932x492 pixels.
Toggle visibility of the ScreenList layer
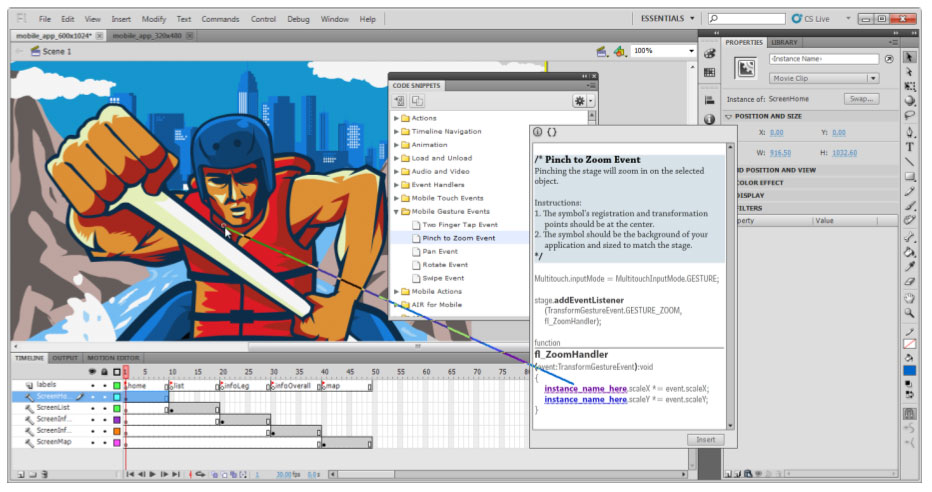click(x=93, y=408)
